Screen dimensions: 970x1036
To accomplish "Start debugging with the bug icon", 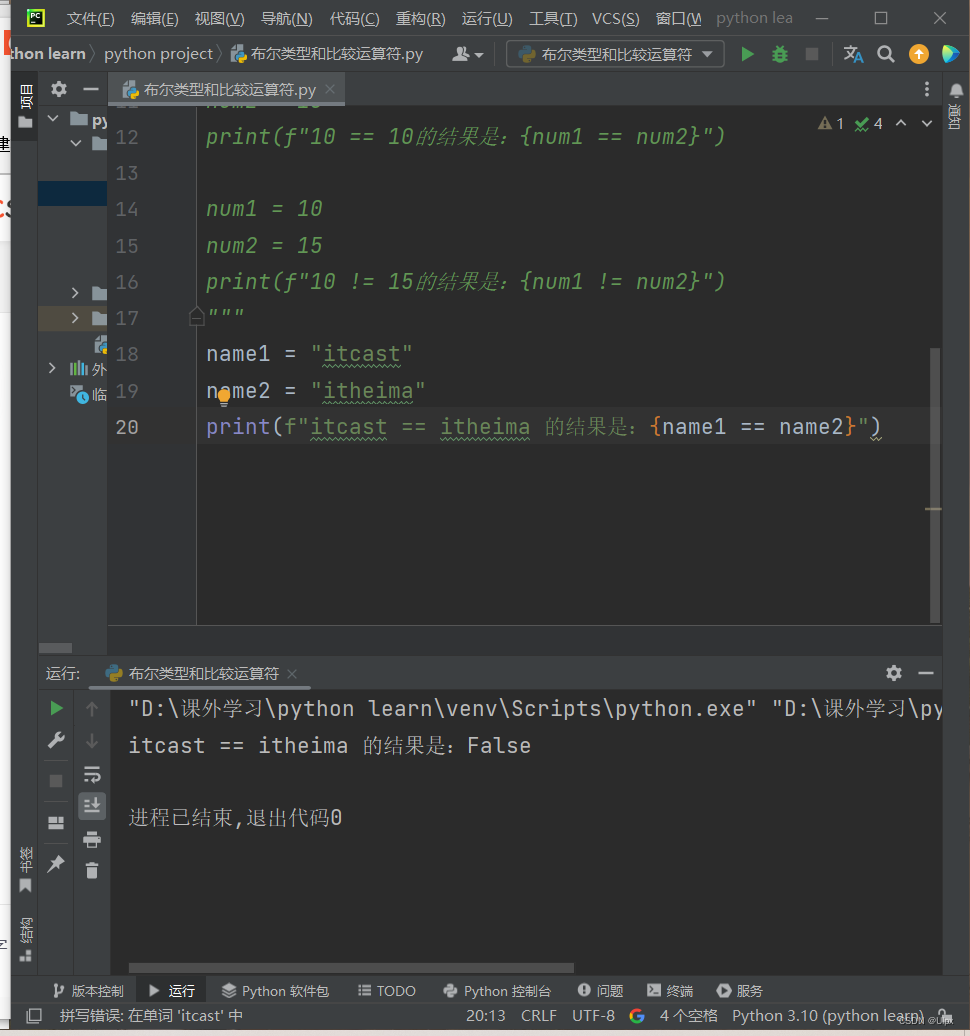I will click(x=779, y=55).
